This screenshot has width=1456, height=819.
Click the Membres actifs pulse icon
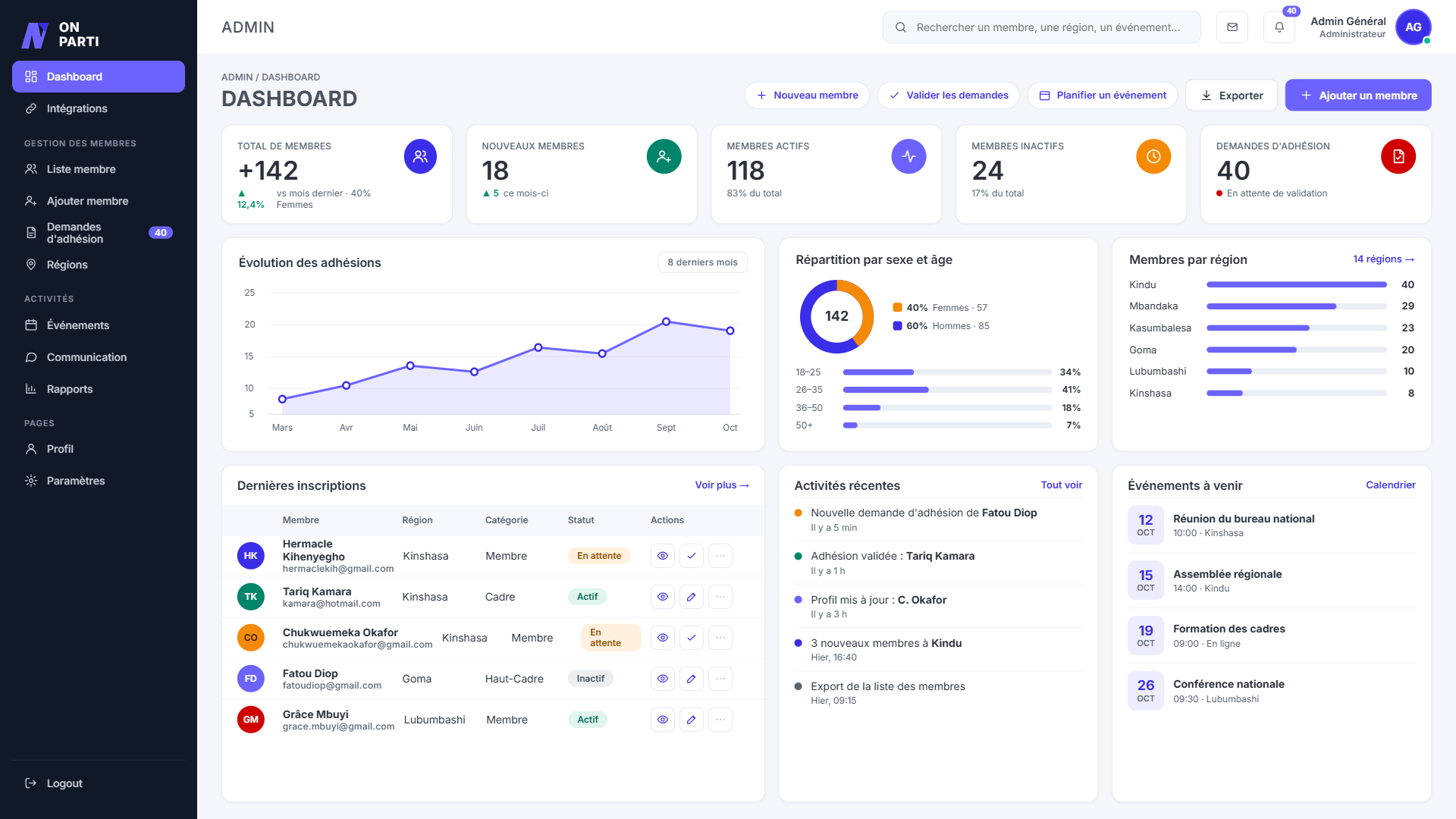908,156
